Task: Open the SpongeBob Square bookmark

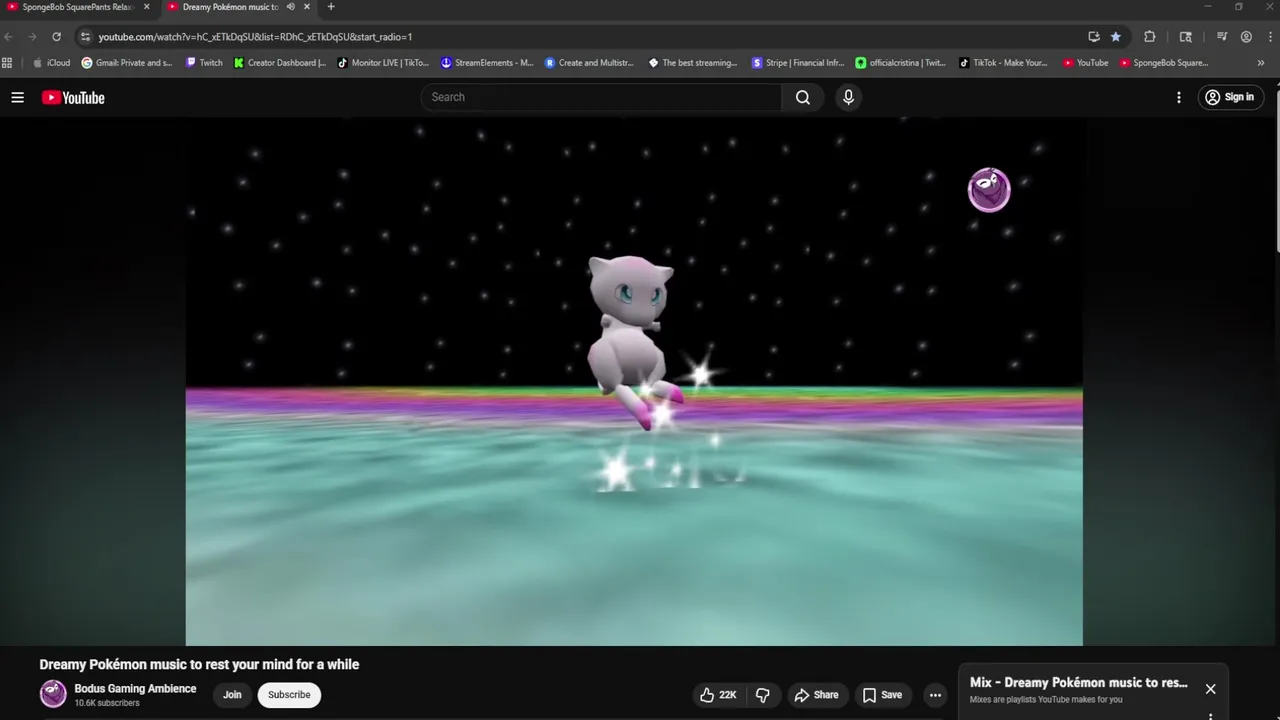Action: pyautogui.click(x=1165, y=63)
